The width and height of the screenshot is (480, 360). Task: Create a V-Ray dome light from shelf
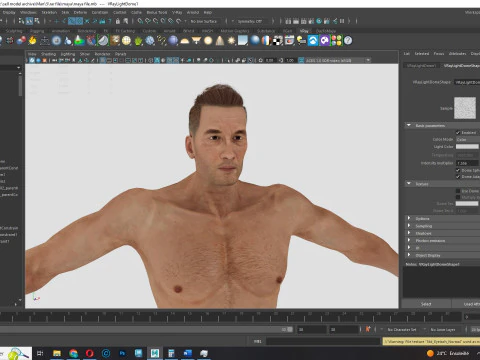click(x=184, y=41)
